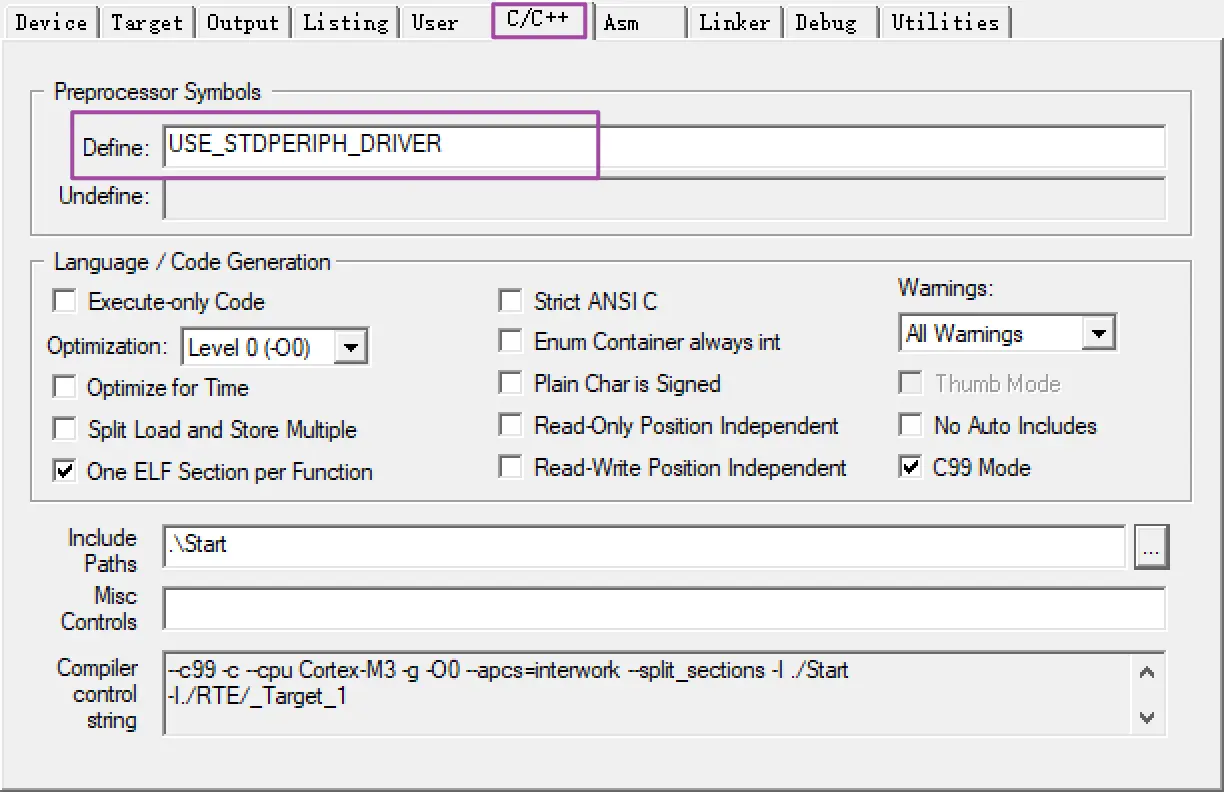Toggle the C99 Mode checkbox

(x=910, y=467)
